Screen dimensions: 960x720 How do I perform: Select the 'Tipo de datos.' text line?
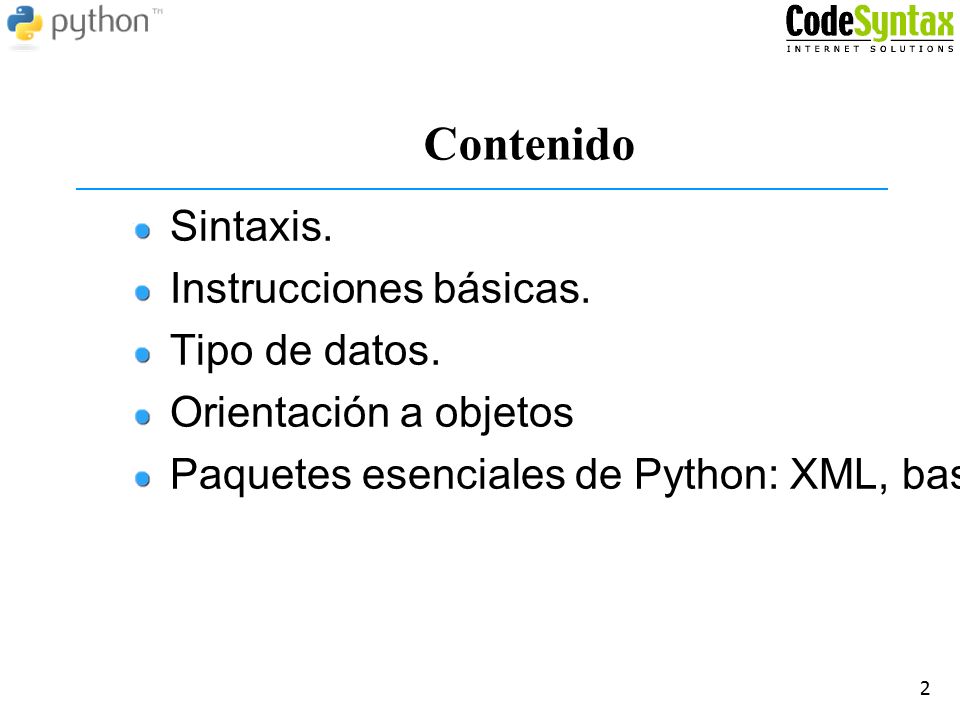(x=305, y=350)
